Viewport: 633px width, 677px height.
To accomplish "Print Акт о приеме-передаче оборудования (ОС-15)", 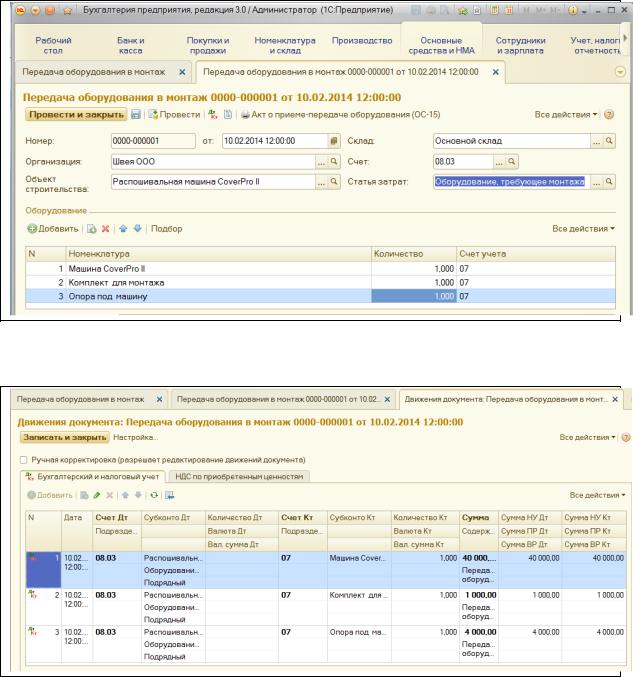I will click(341, 114).
